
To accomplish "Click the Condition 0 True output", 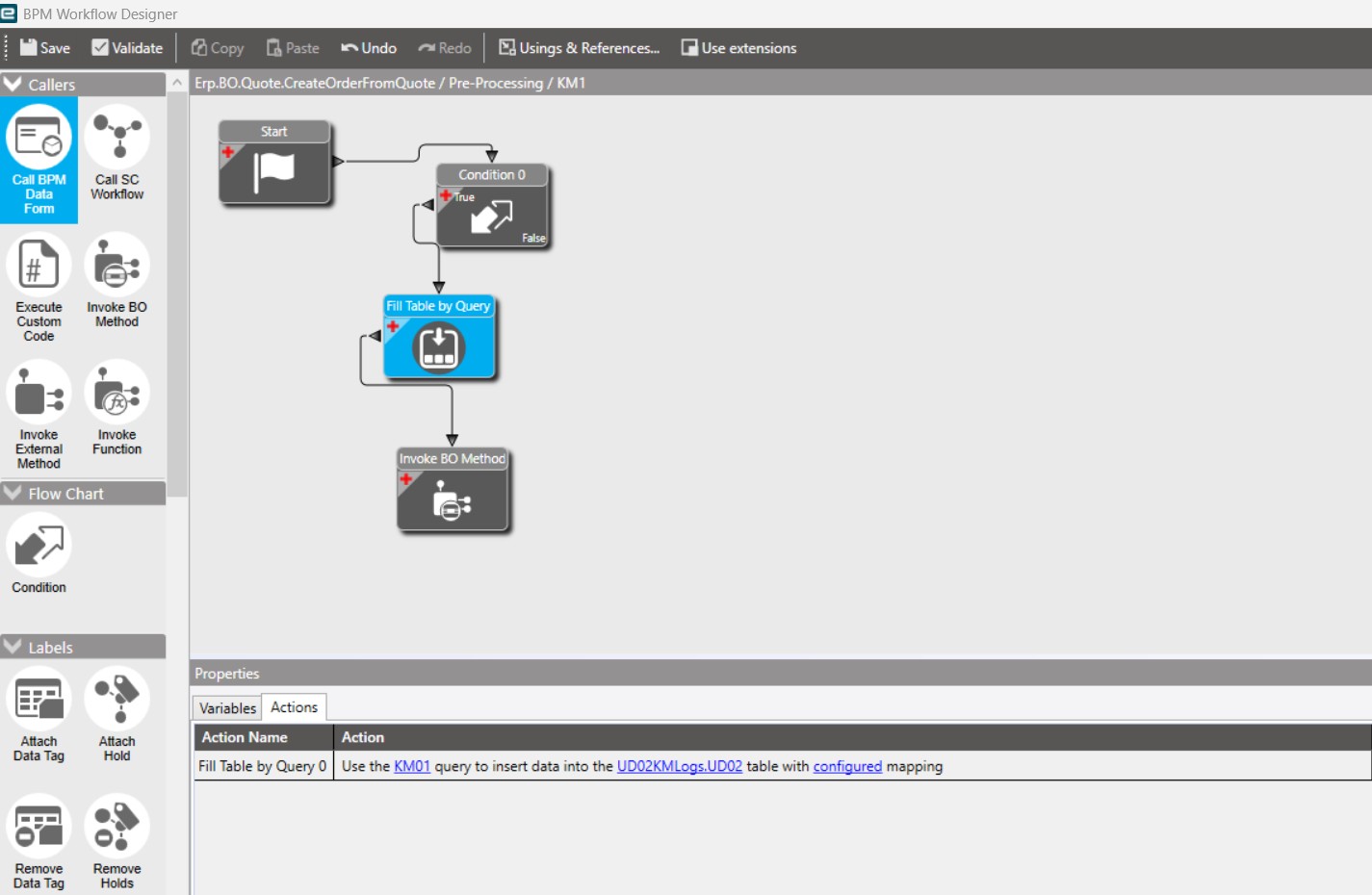I will pos(465,197).
